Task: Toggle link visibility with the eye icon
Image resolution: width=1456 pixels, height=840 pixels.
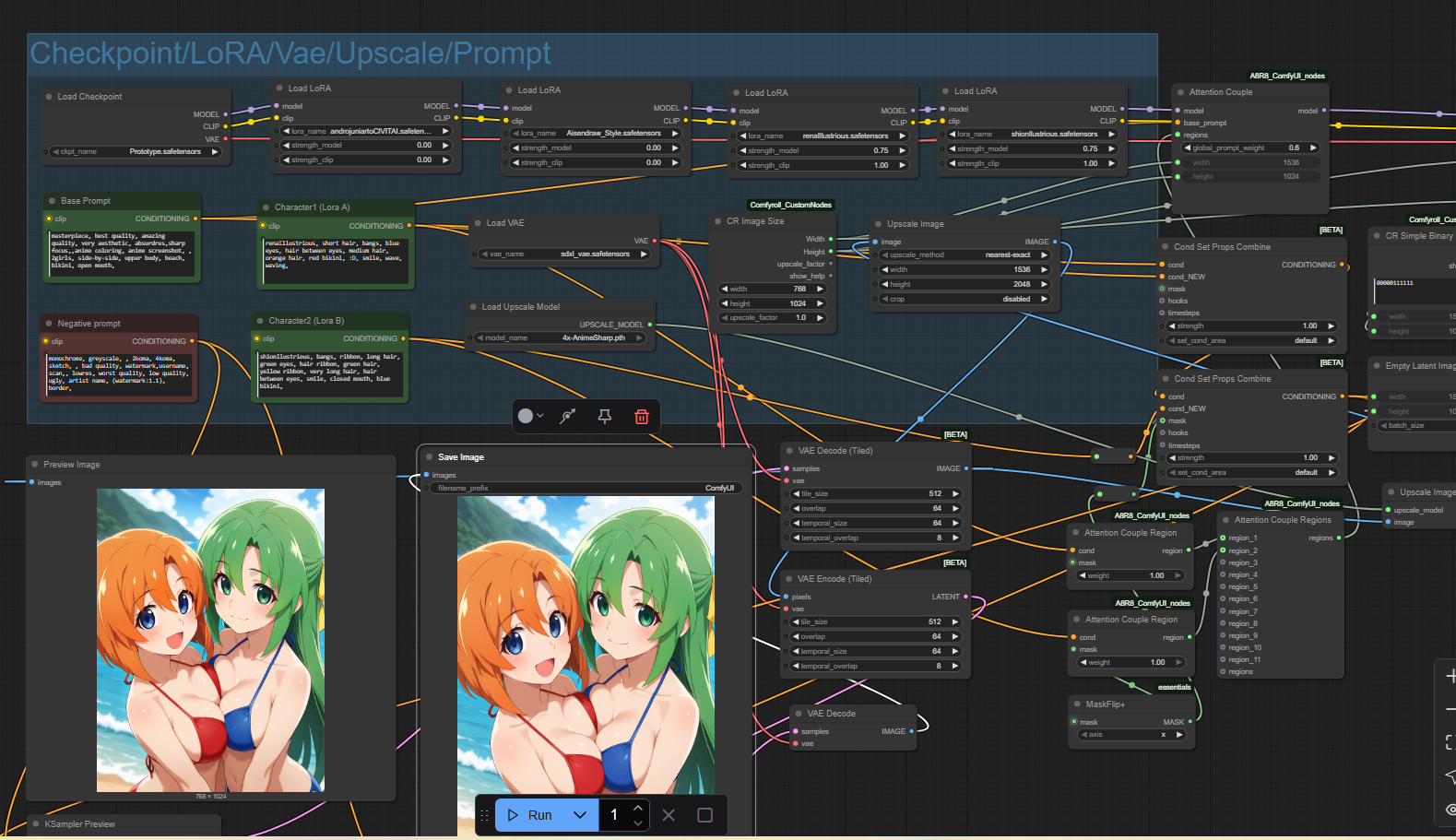Action: 1450,809
